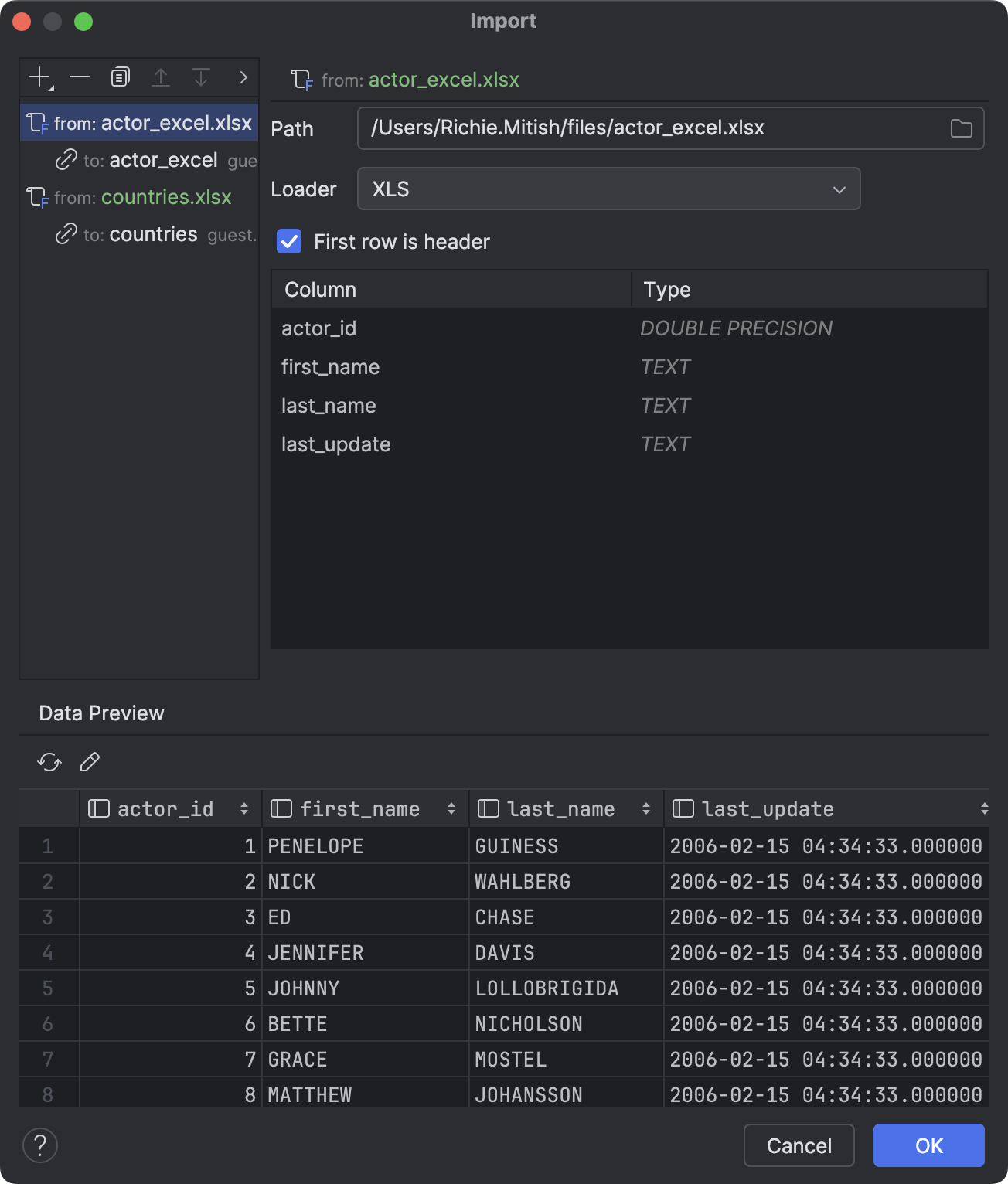
Task: Select 'to: actor_excel' mapping entry
Action: 163,160
